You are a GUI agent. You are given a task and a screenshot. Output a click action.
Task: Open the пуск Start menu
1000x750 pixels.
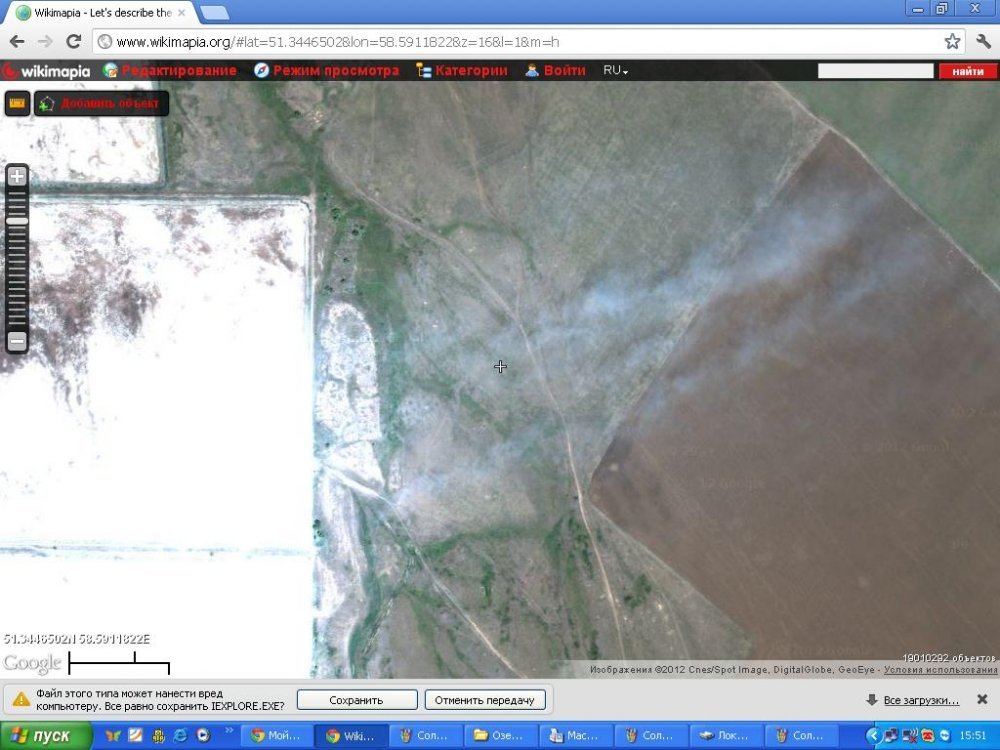[46, 736]
